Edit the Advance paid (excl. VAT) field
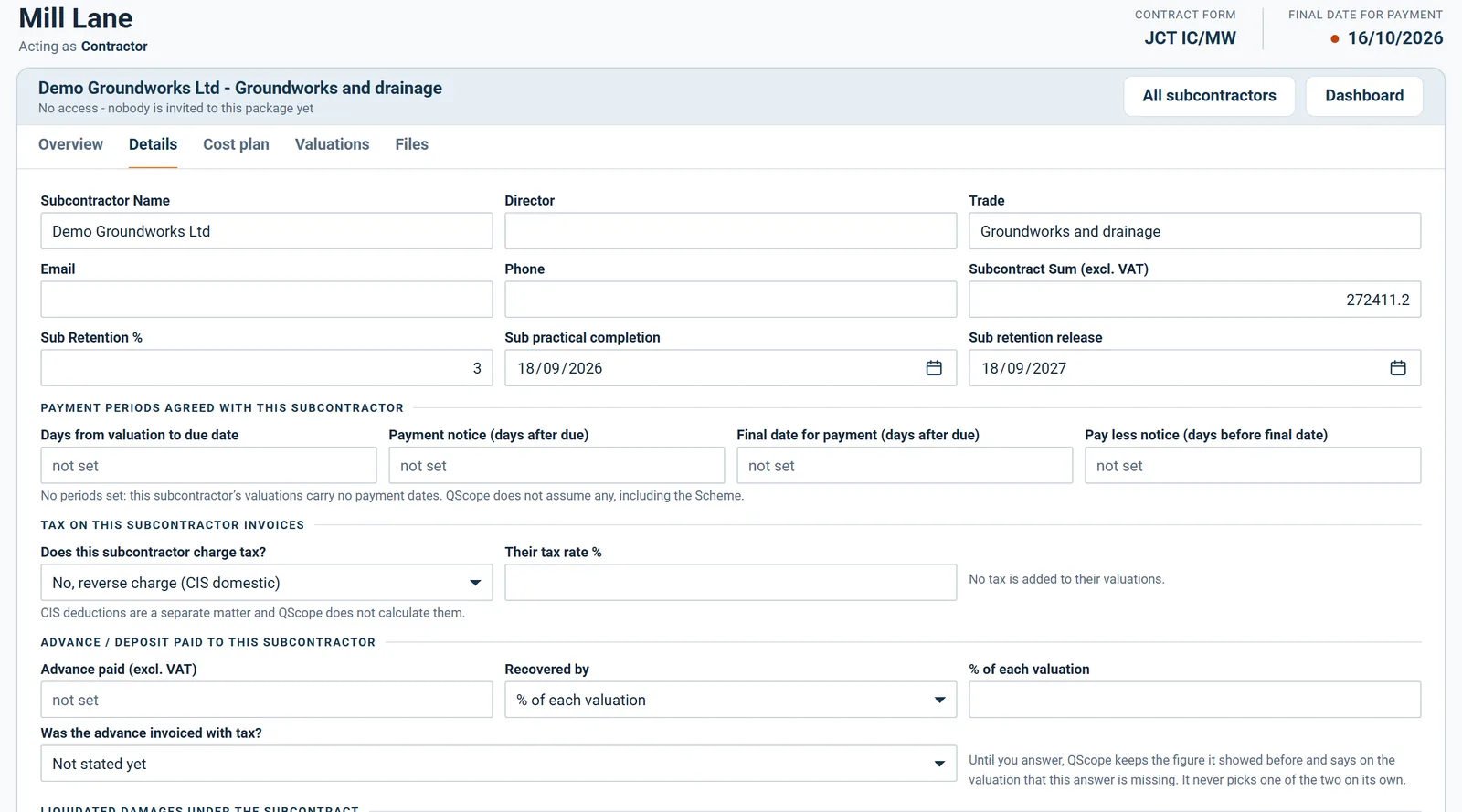 coord(267,700)
